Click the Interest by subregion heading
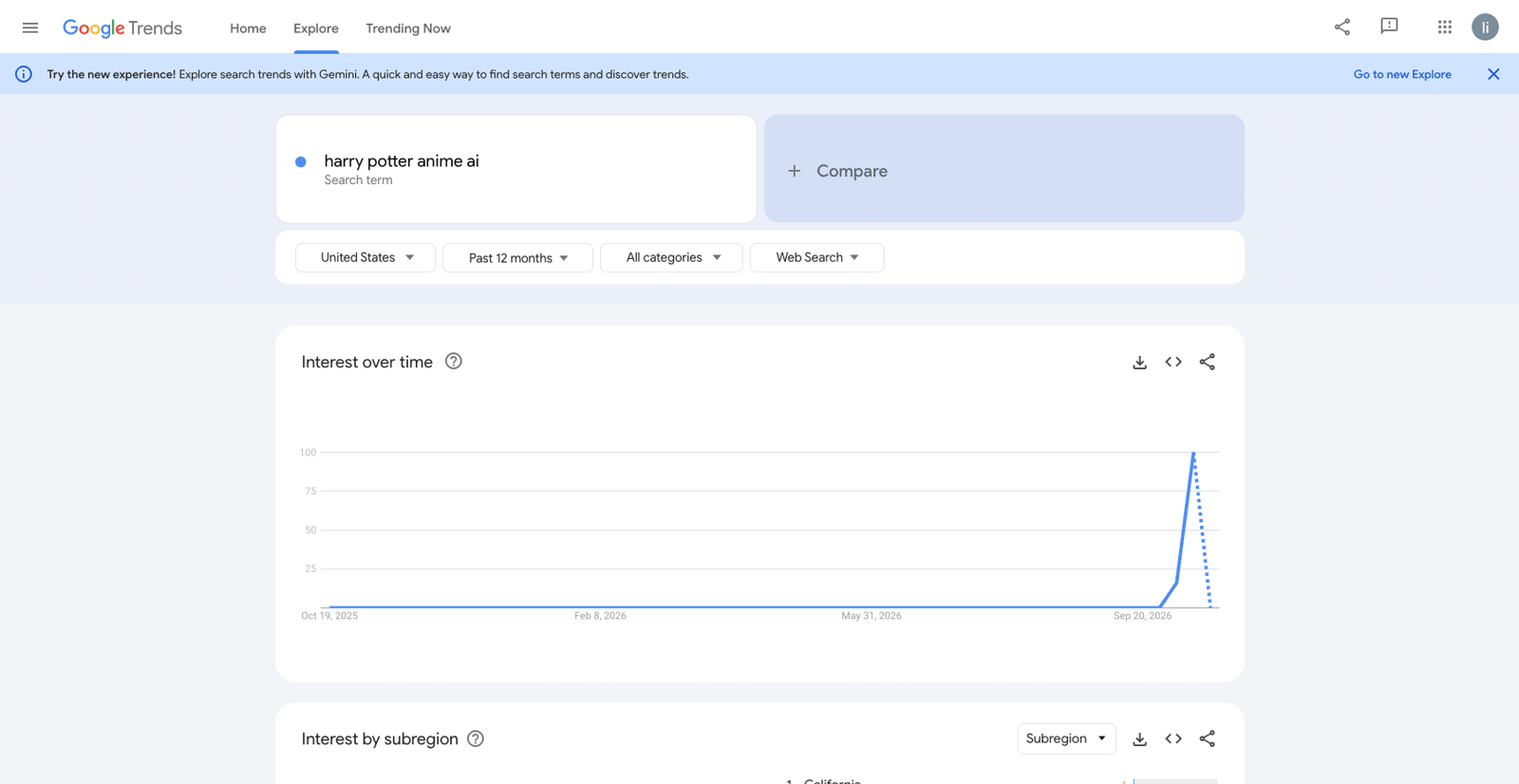The image size is (1519, 784). (x=380, y=738)
